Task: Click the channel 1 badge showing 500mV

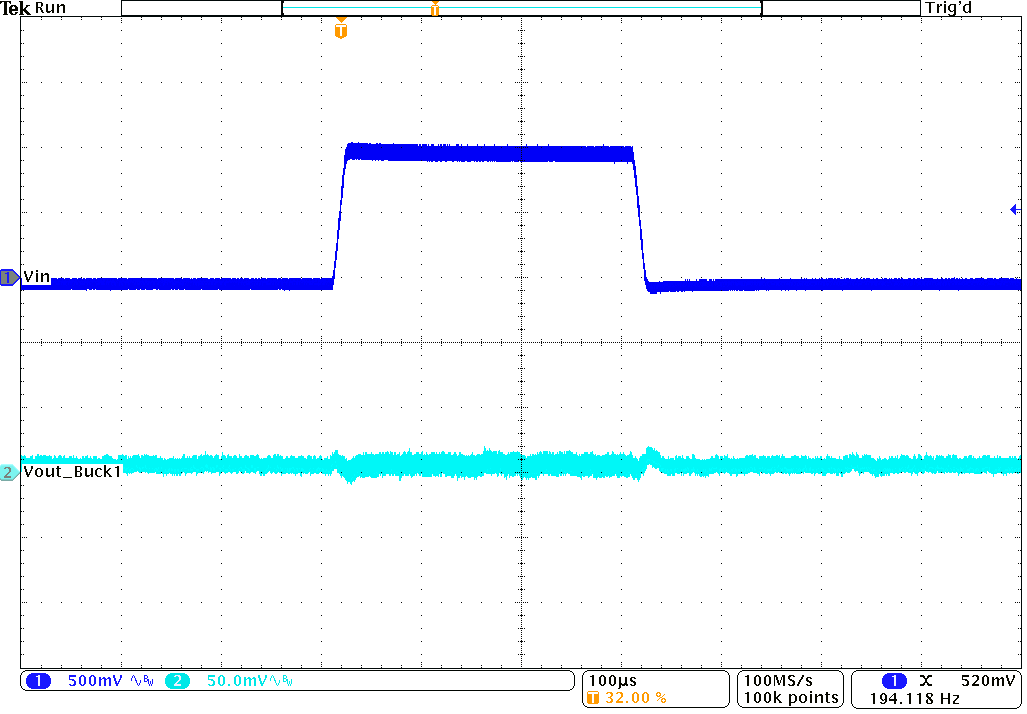Action: (x=40, y=679)
